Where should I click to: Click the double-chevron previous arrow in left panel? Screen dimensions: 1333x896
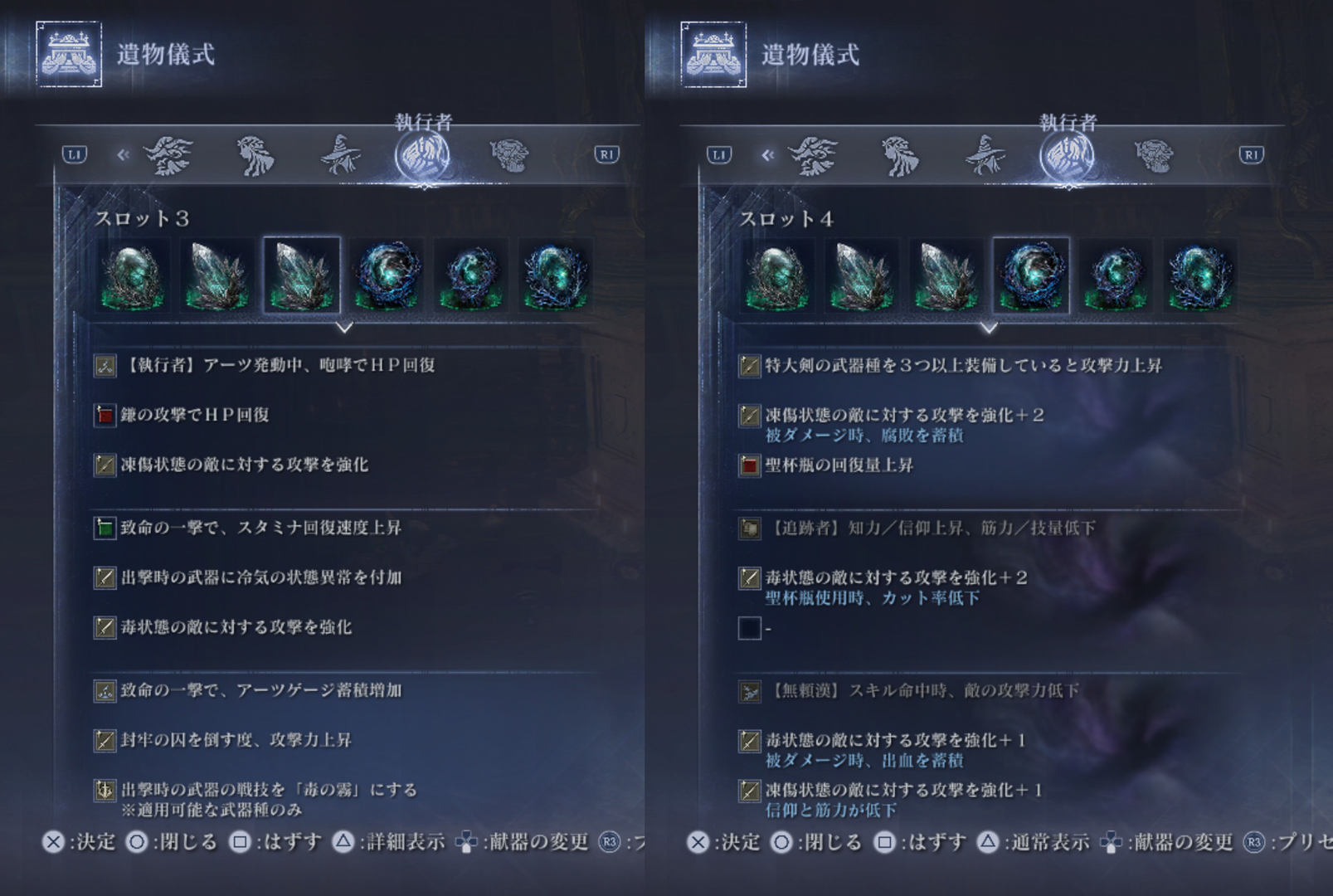124,154
